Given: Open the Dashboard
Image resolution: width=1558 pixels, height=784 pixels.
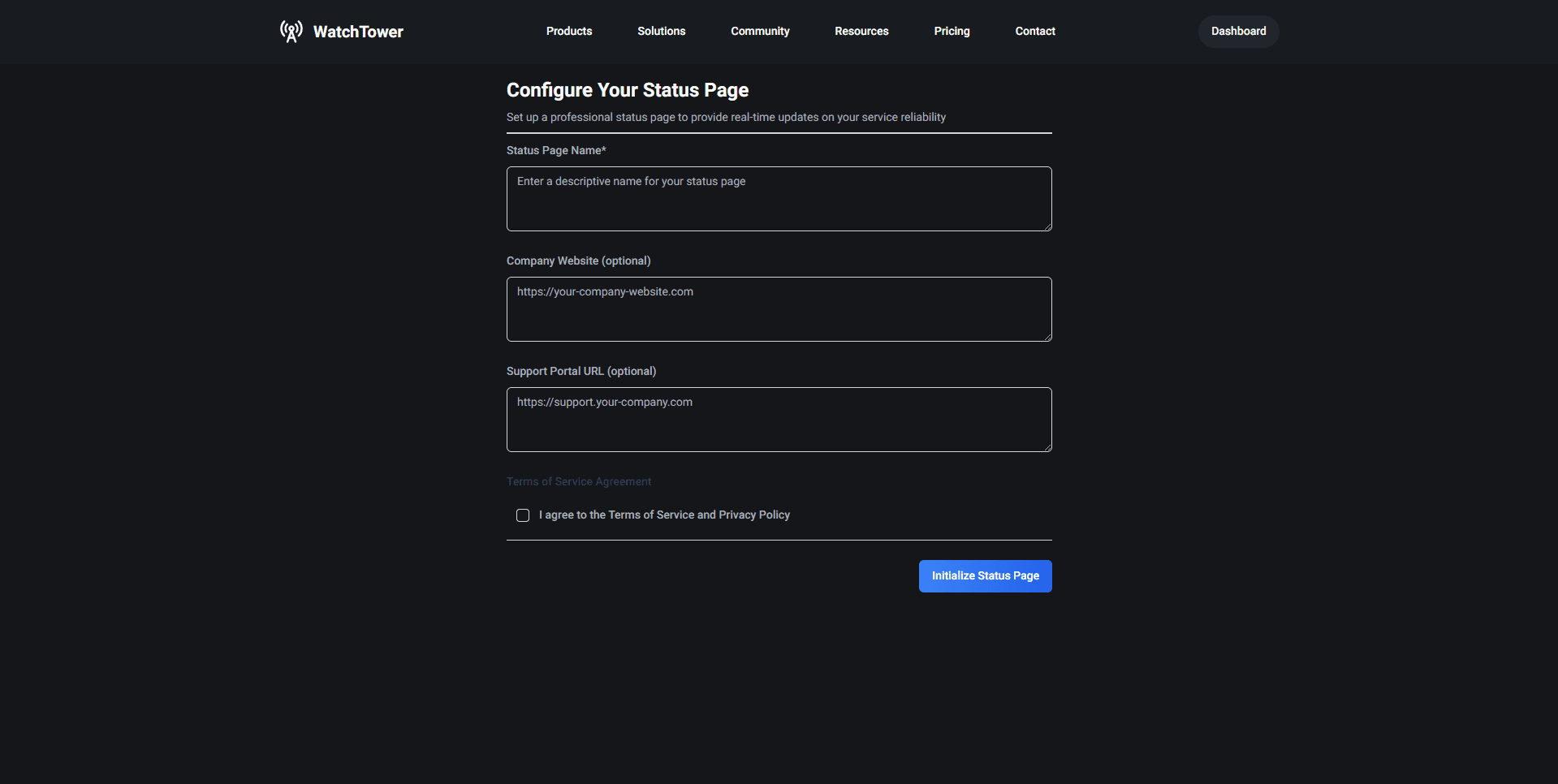Looking at the screenshot, I should point(1237,31).
